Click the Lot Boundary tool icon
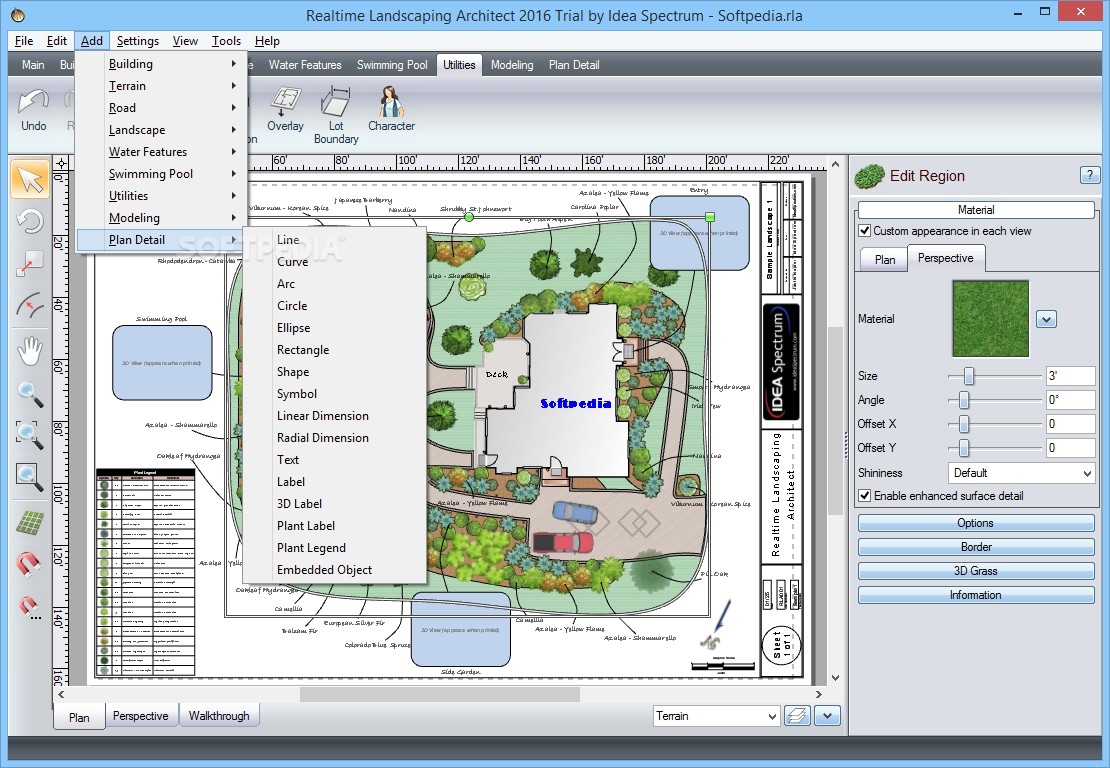1110x768 pixels. click(x=336, y=115)
